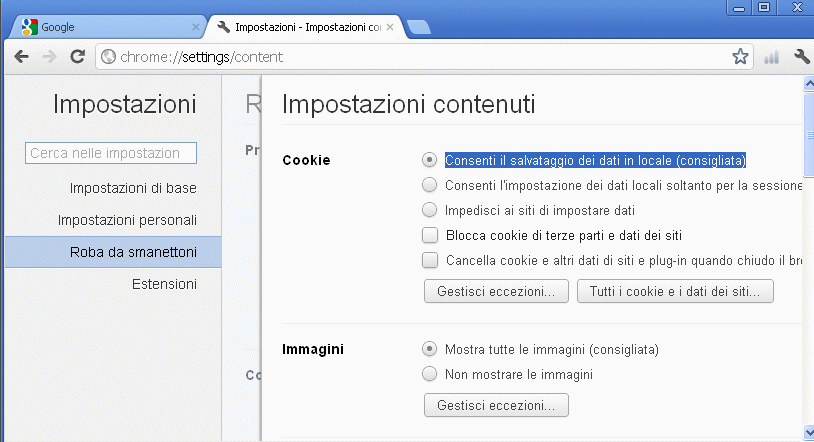Switch to the Google tab

click(100, 27)
